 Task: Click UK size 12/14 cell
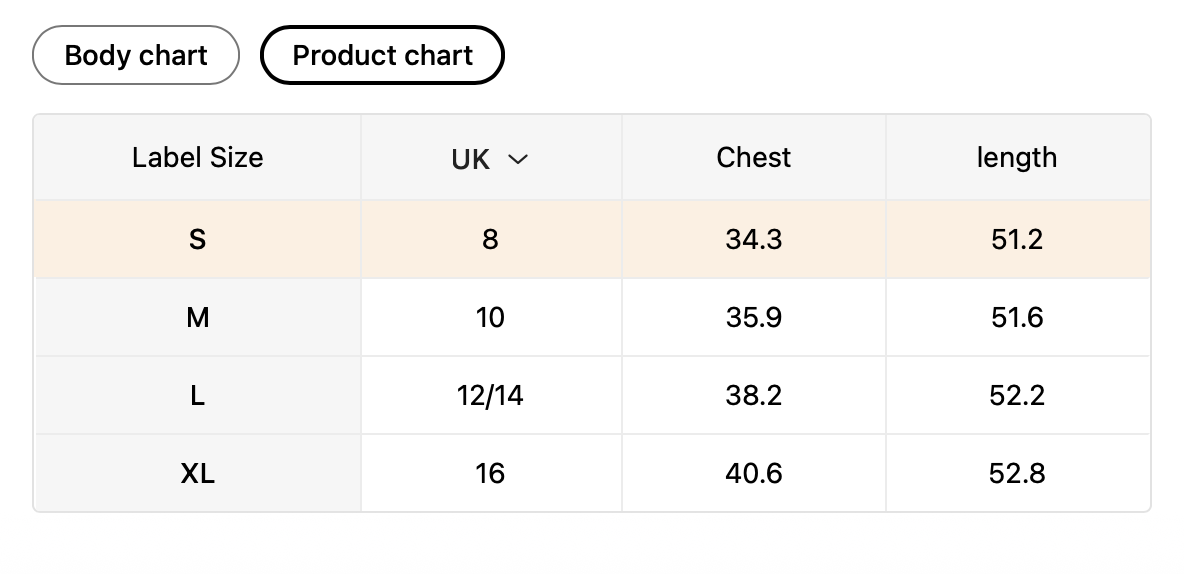[x=490, y=396]
